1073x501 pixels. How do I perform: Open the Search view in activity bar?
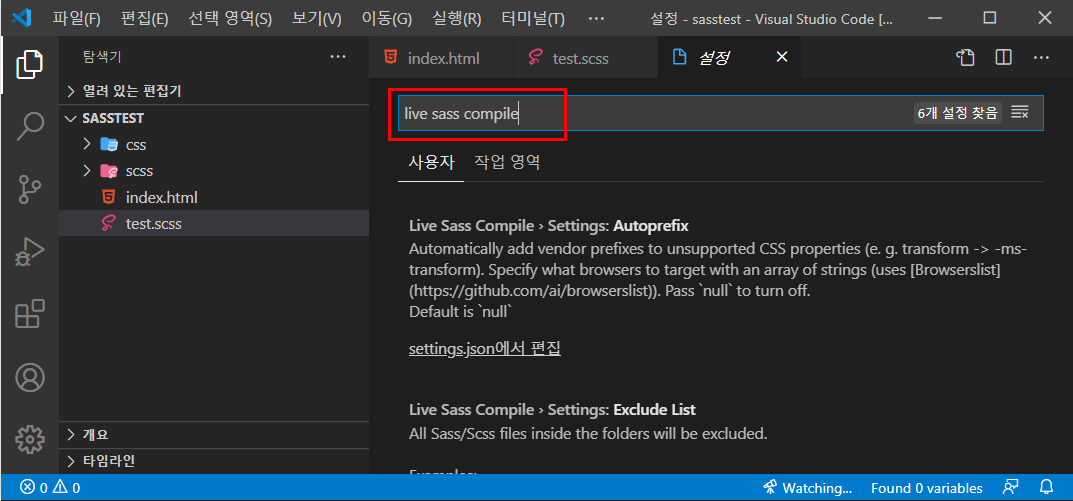[29, 125]
